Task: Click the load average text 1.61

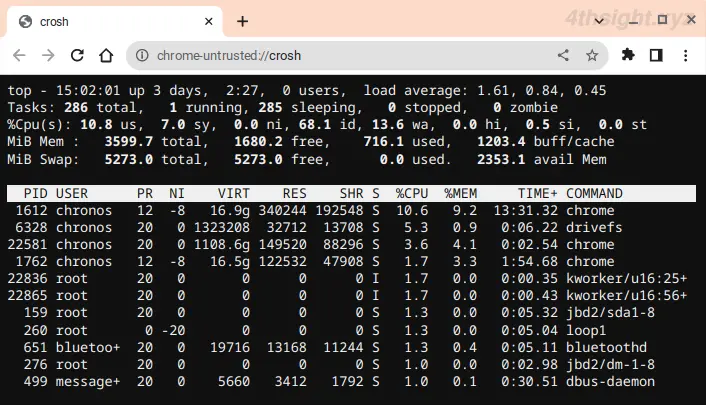Action: click(x=493, y=91)
